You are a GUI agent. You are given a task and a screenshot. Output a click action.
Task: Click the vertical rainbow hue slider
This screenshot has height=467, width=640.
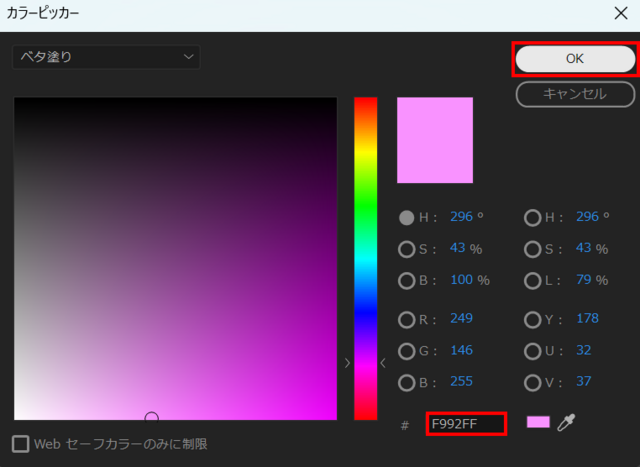click(x=365, y=258)
